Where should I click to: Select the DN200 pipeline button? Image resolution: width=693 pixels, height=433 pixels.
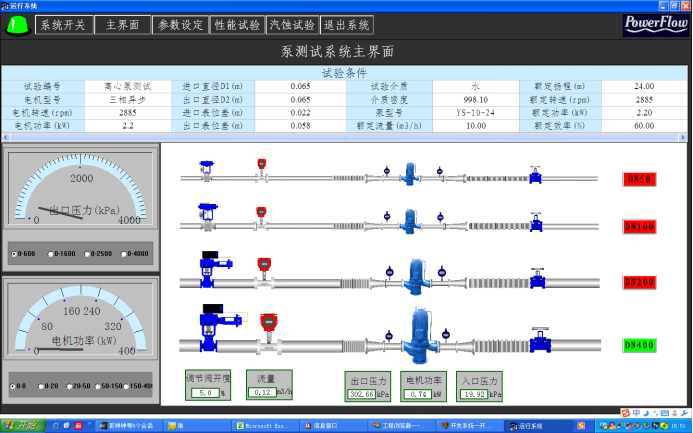639,282
